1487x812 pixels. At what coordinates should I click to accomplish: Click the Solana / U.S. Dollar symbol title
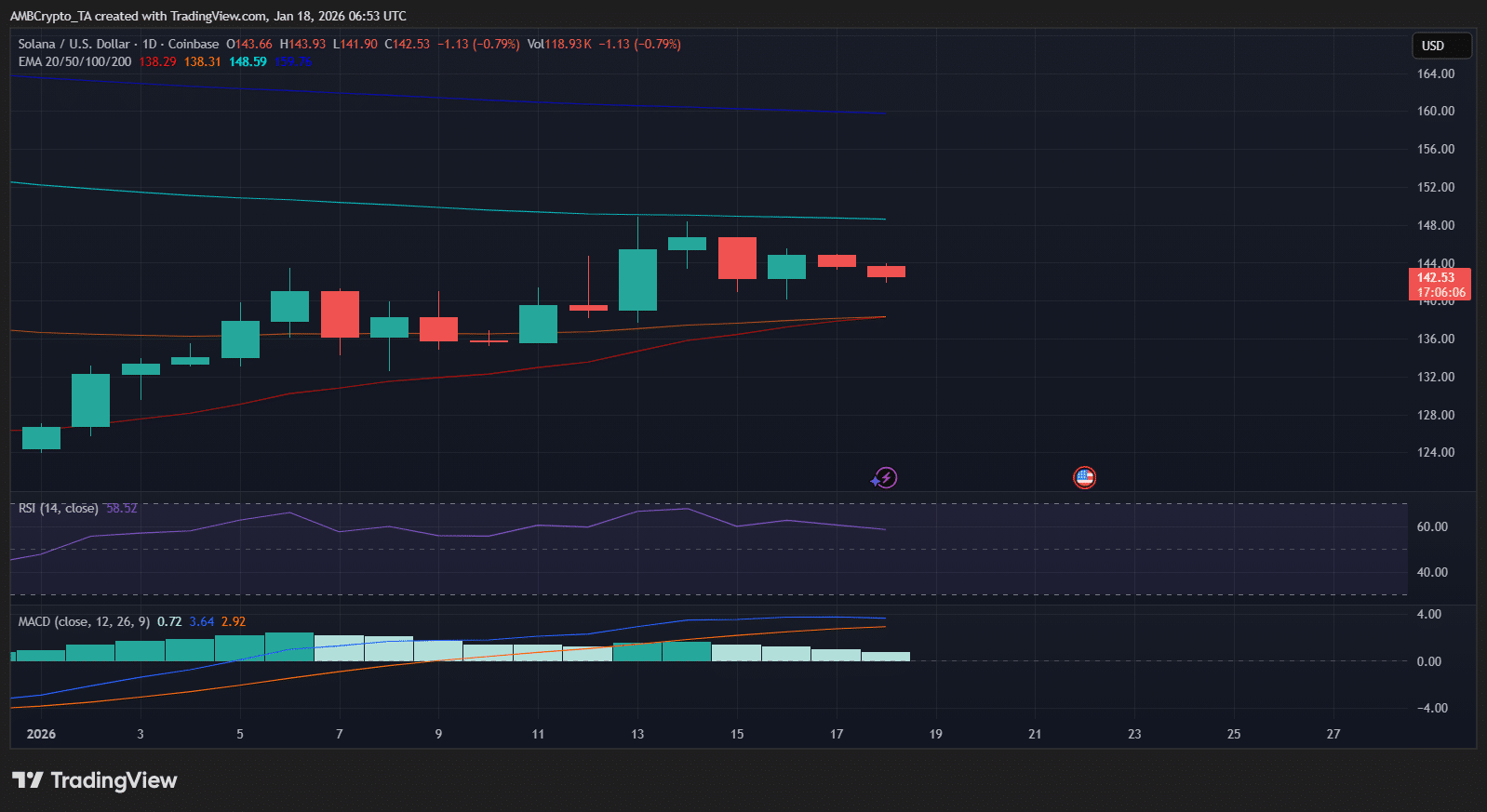click(74, 44)
